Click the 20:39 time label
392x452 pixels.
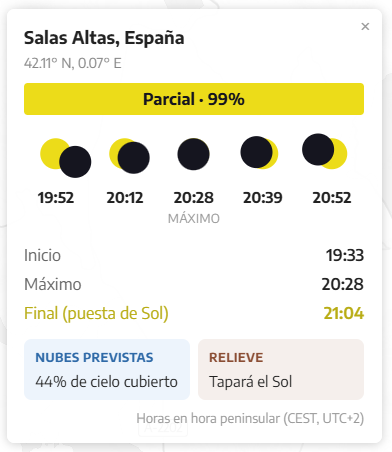coord(263,198)
